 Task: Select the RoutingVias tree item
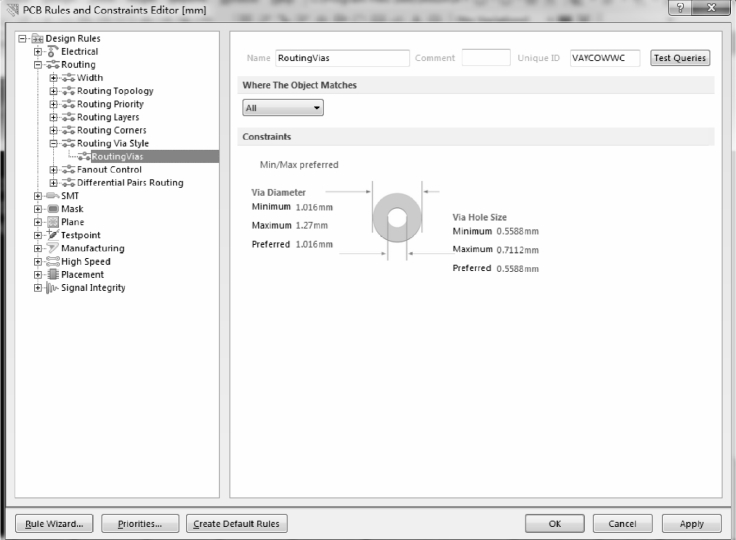point(117,157)
